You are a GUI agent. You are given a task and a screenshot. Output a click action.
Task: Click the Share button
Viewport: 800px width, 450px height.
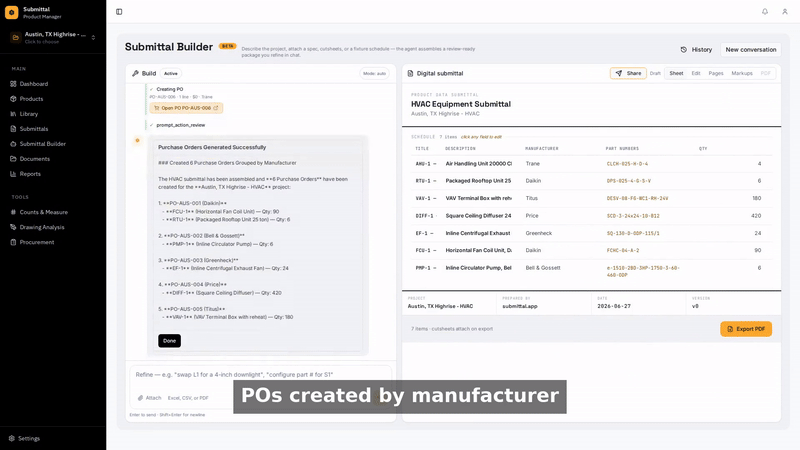[x=628, y=73]
